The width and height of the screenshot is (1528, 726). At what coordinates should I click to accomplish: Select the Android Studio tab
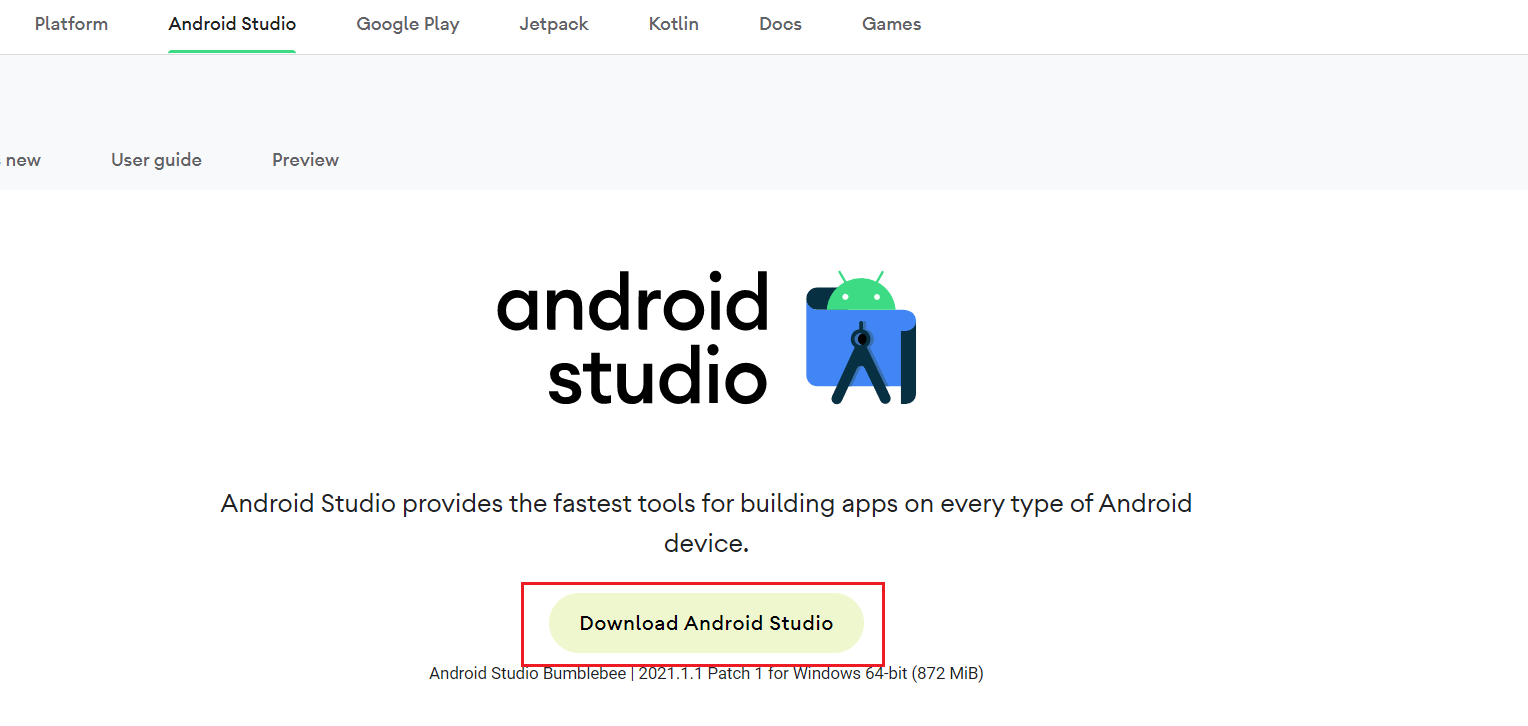tap(232, 24)
